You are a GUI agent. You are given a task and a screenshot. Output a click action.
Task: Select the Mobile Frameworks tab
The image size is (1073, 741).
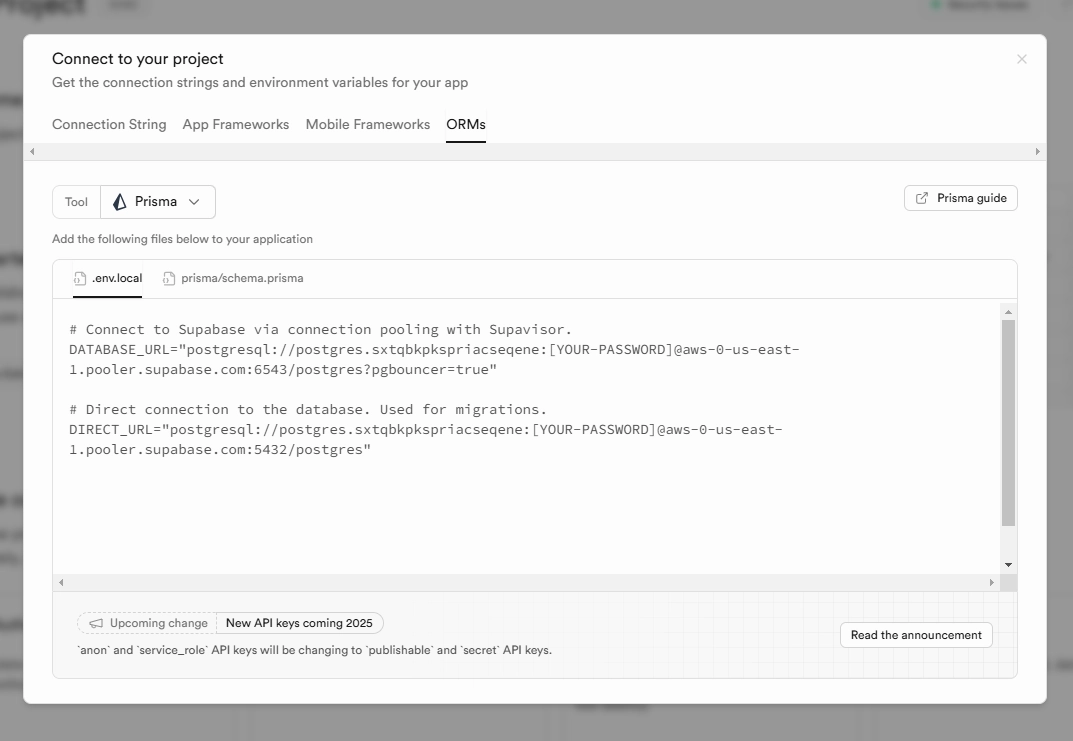click(x=367, y=125)
